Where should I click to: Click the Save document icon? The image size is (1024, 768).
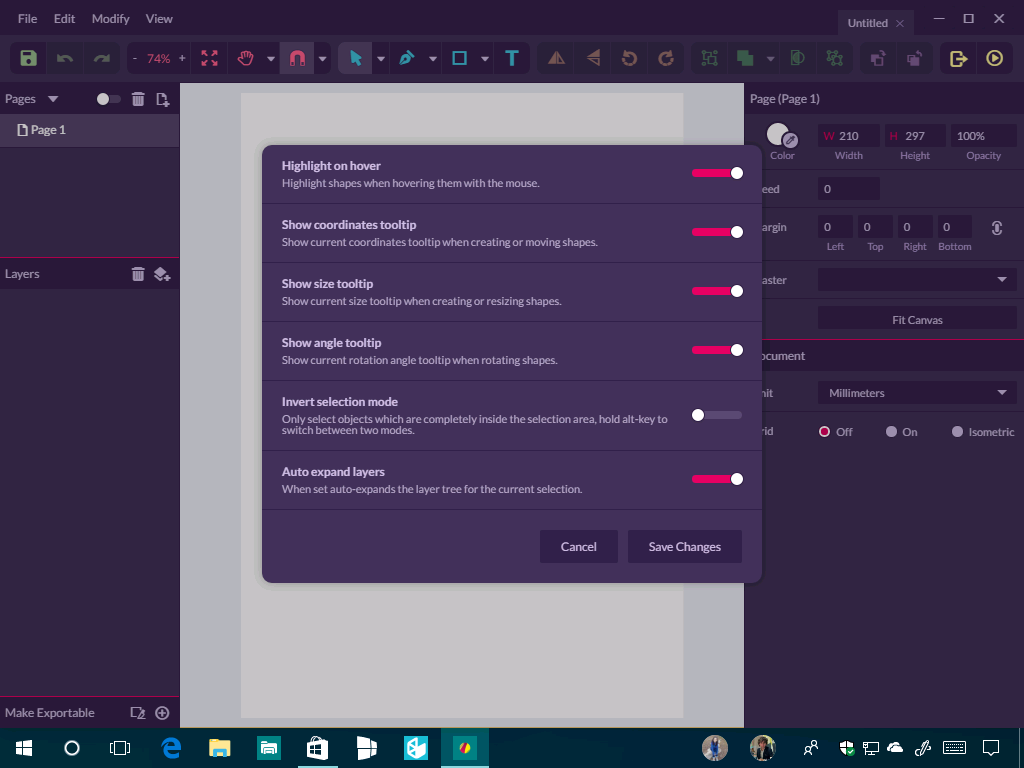pyautogui.click(x=28, y=58)
